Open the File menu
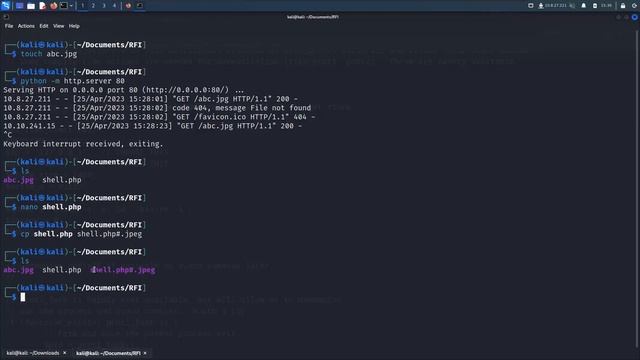This screenshot has height=360, width=640. click(9, 26)
